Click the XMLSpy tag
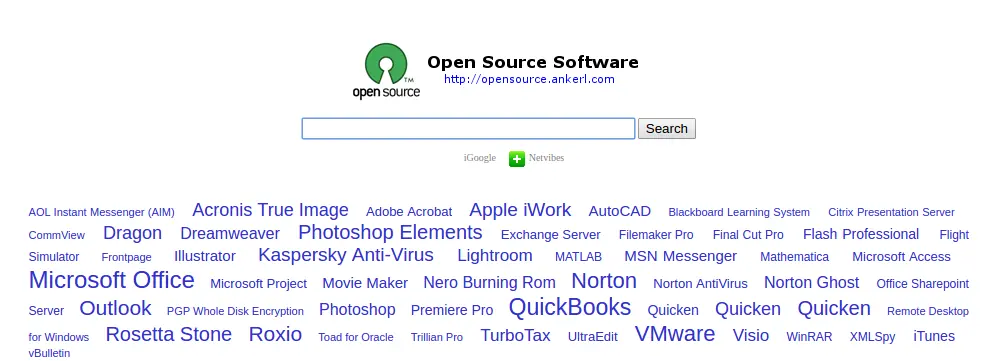This screenshot has height=361, width=993. pos(873,338)
